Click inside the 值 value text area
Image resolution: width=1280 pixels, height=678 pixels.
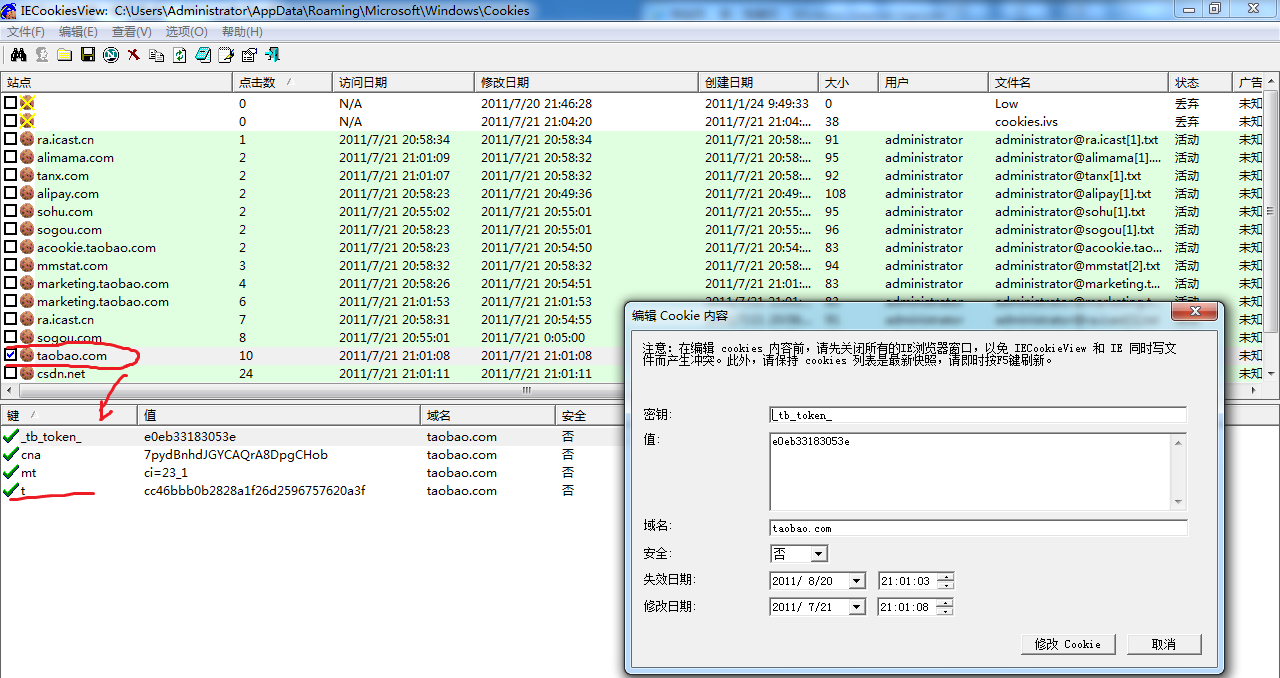[970, 472]
